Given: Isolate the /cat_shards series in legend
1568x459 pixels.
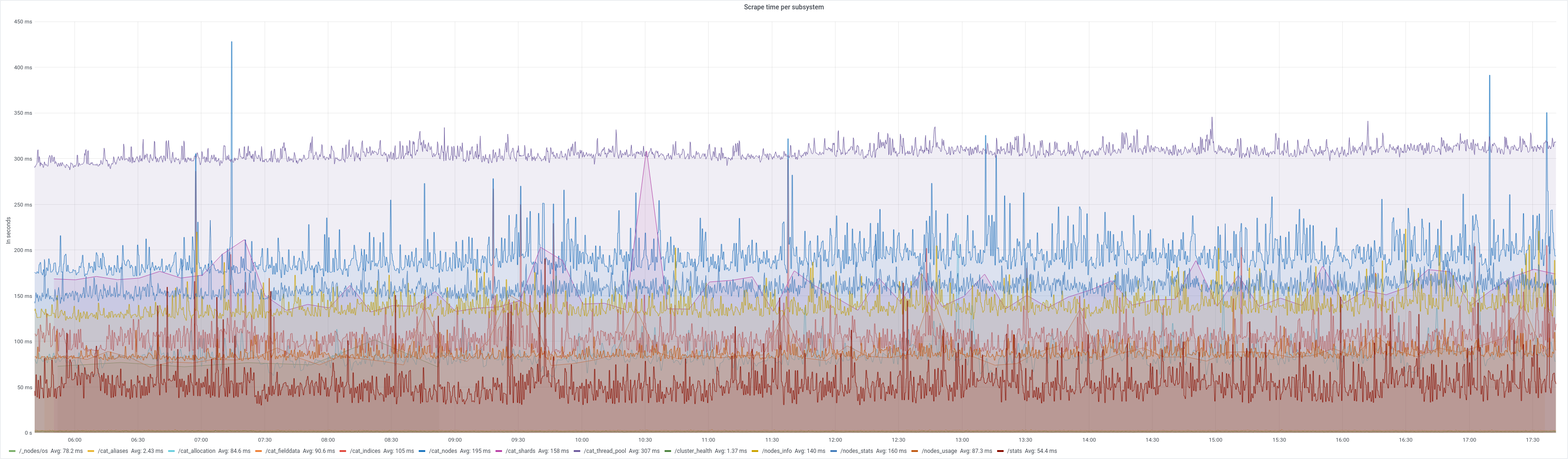Looking at the screenshot, I should pyautogui.click(x=520, y=451).
